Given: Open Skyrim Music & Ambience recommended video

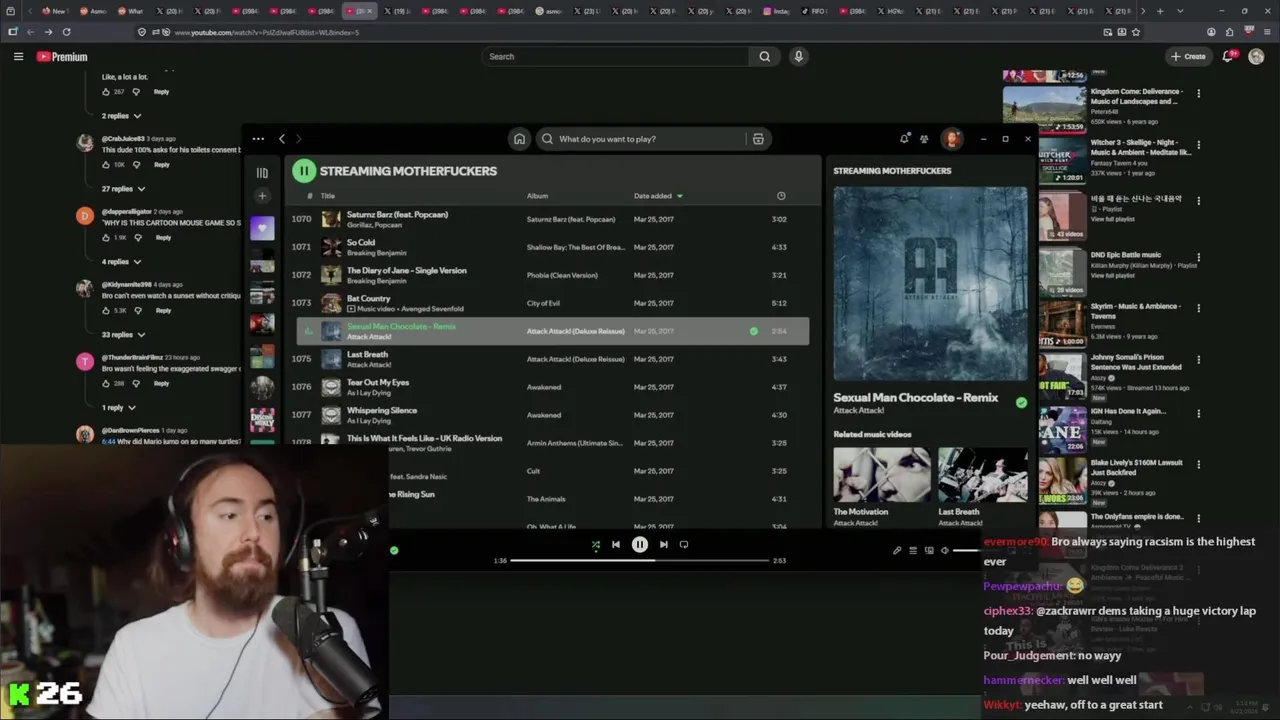Looking at the screenshot, I should click(1116, 322).
